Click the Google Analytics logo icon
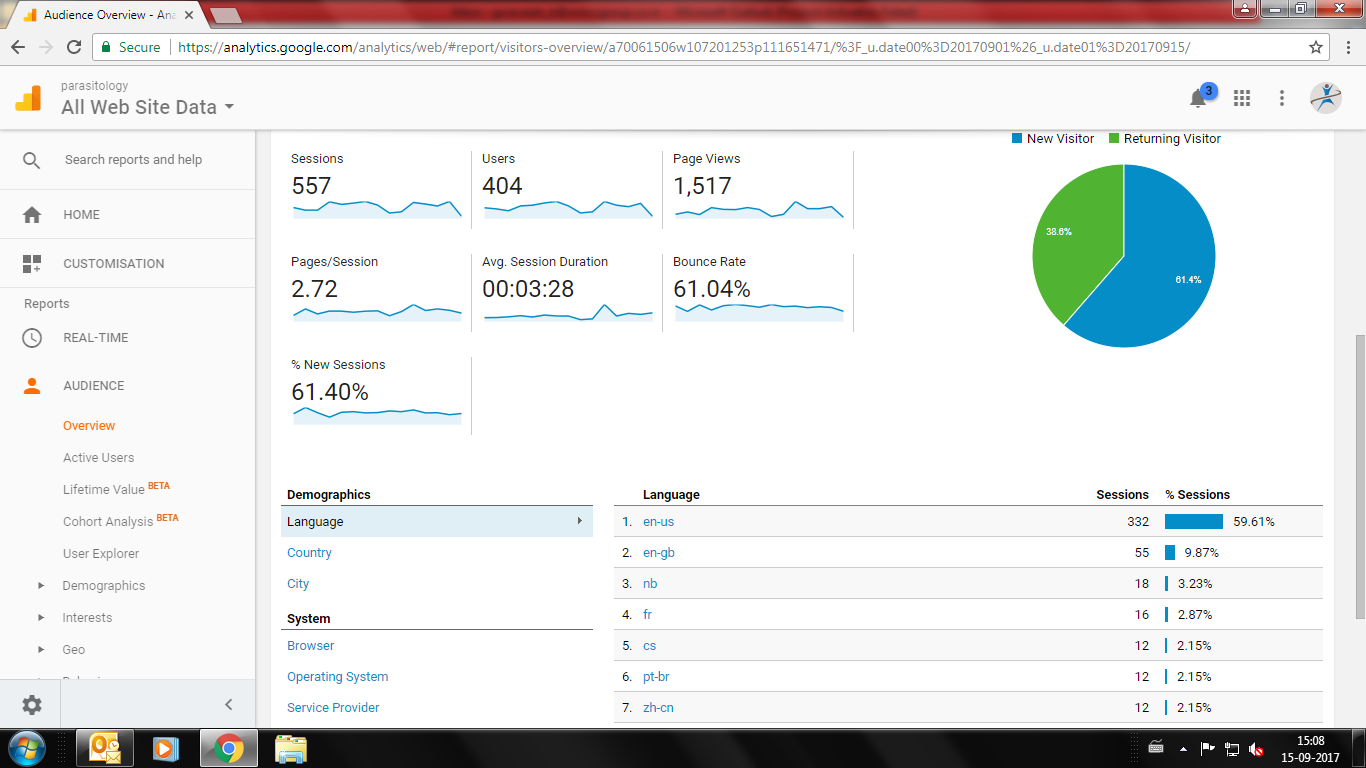Image resolution: width=1366 pixels, height=768 pixels. 28,98
